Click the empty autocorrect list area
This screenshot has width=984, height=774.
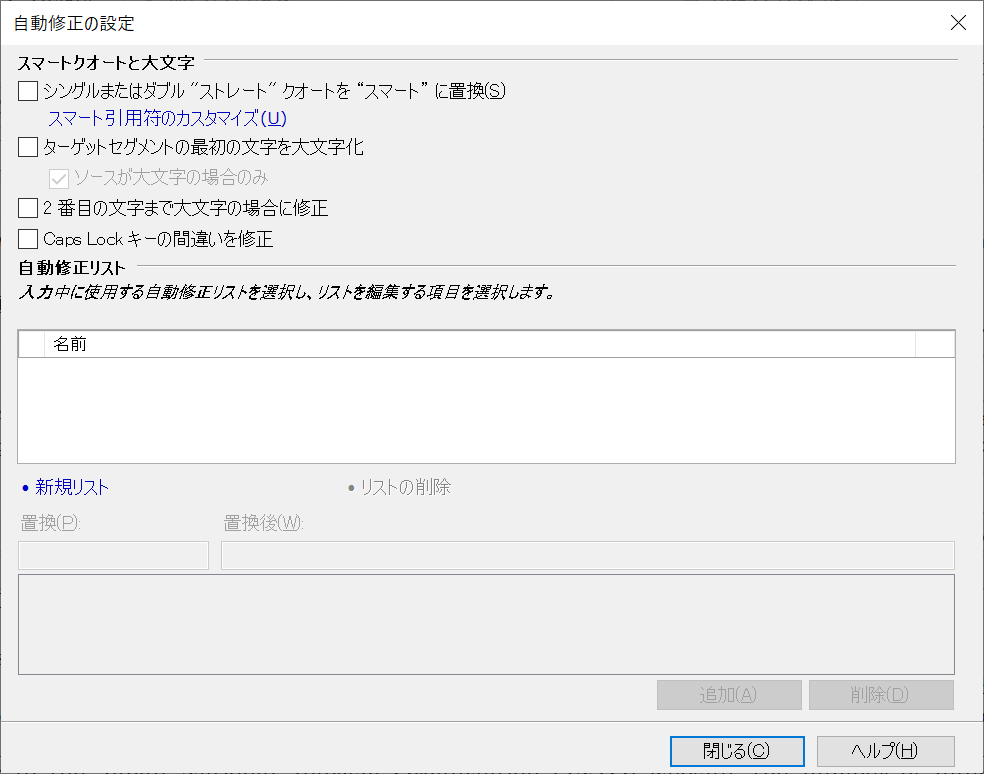click(x=486, y=410)
